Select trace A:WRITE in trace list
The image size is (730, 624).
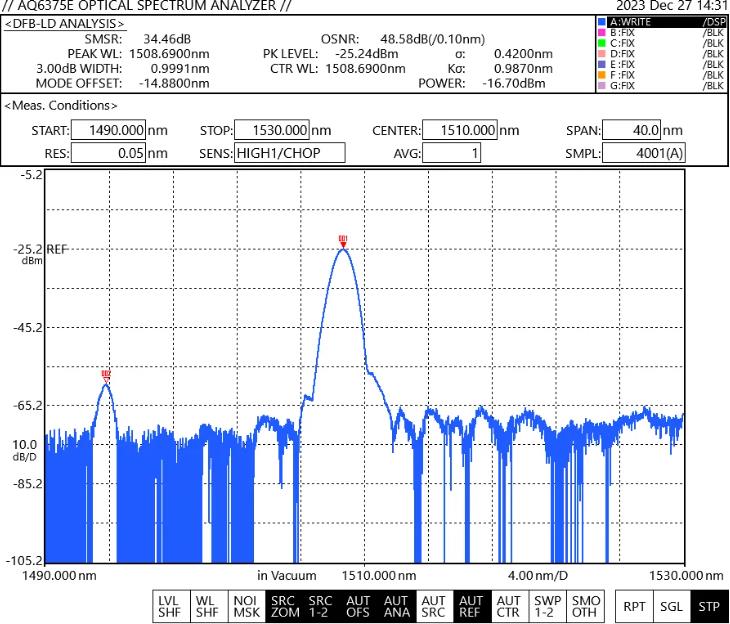[660, 21]
